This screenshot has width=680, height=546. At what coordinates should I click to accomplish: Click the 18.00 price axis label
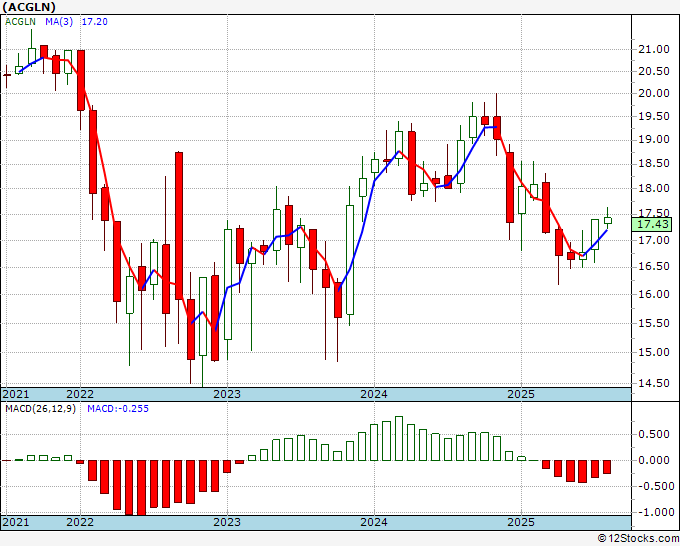tap(654, 188)
